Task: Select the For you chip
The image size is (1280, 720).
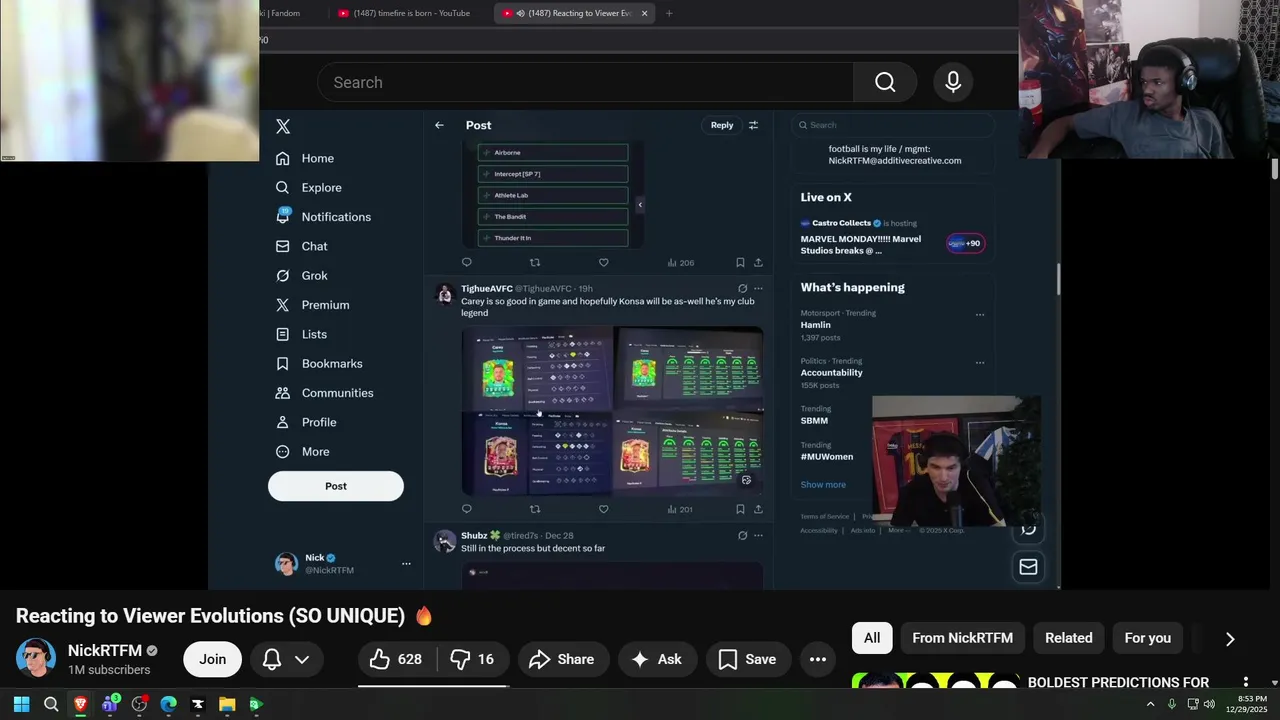Action: click(1147, 638)
